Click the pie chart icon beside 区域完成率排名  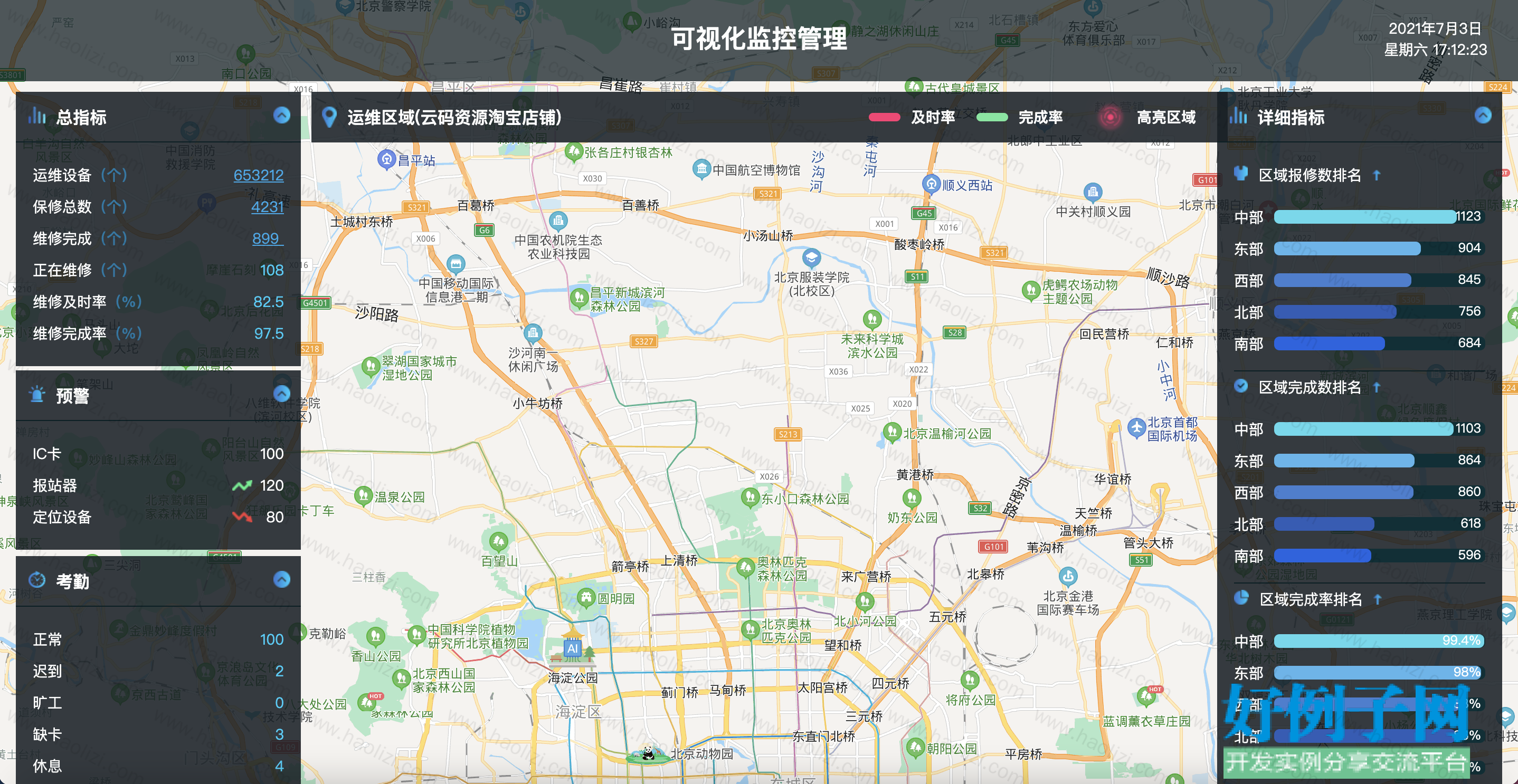pyautogui.click(x=1241, y=598)
